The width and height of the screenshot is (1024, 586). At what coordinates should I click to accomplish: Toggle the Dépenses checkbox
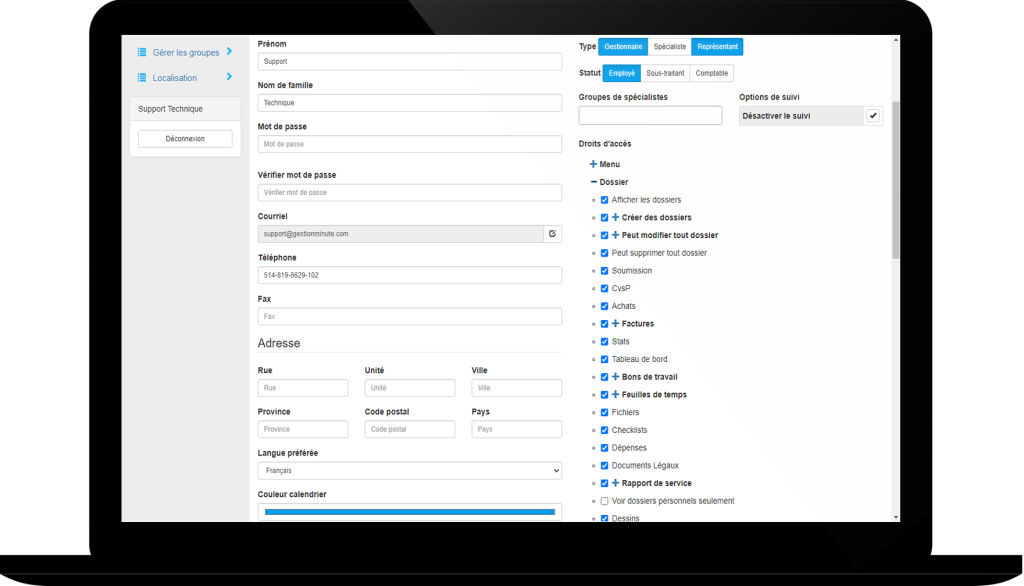(x=604, y=448)
